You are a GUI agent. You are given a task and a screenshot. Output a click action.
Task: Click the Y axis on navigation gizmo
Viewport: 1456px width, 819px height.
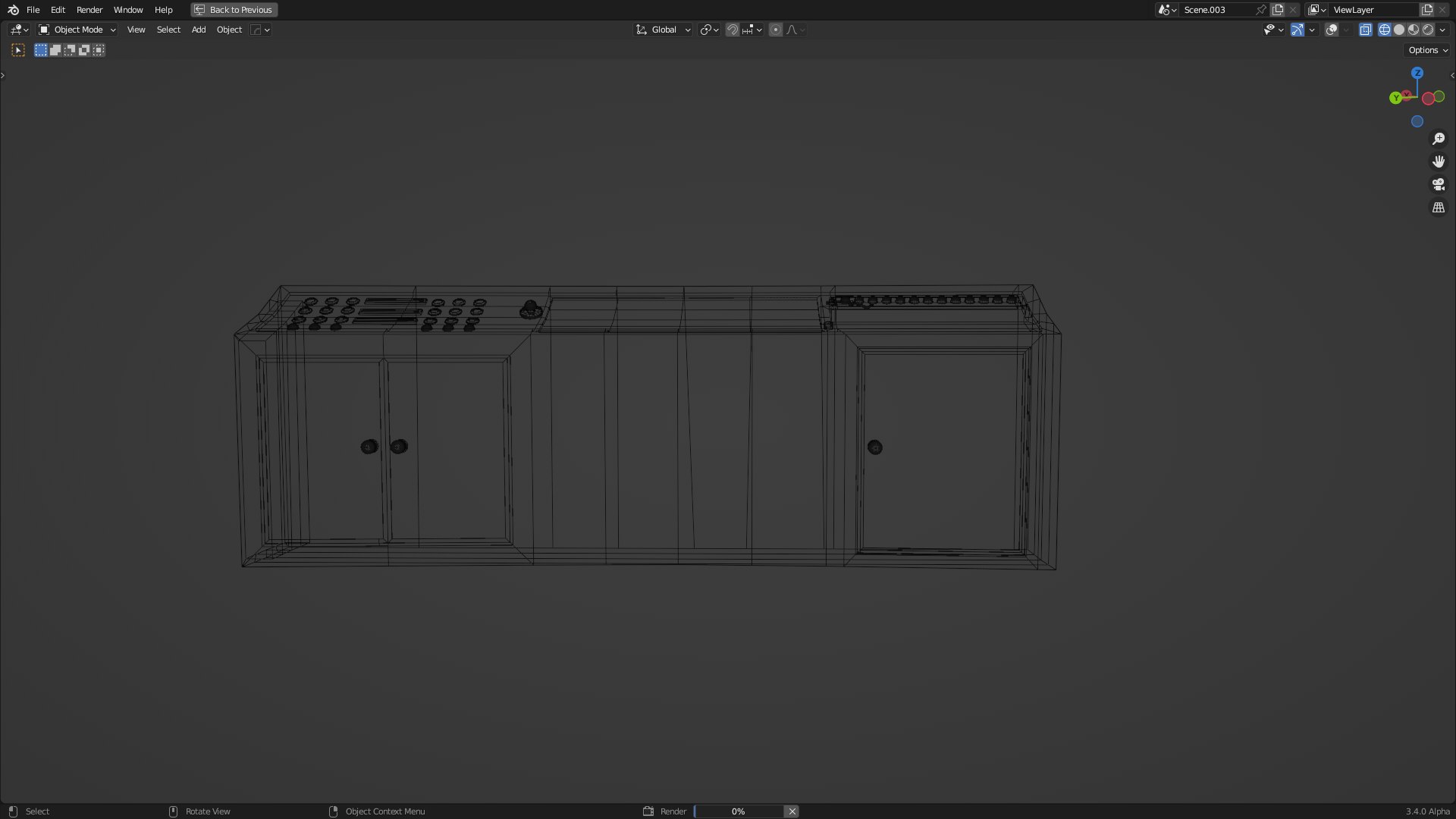[x=1395, y=98]
